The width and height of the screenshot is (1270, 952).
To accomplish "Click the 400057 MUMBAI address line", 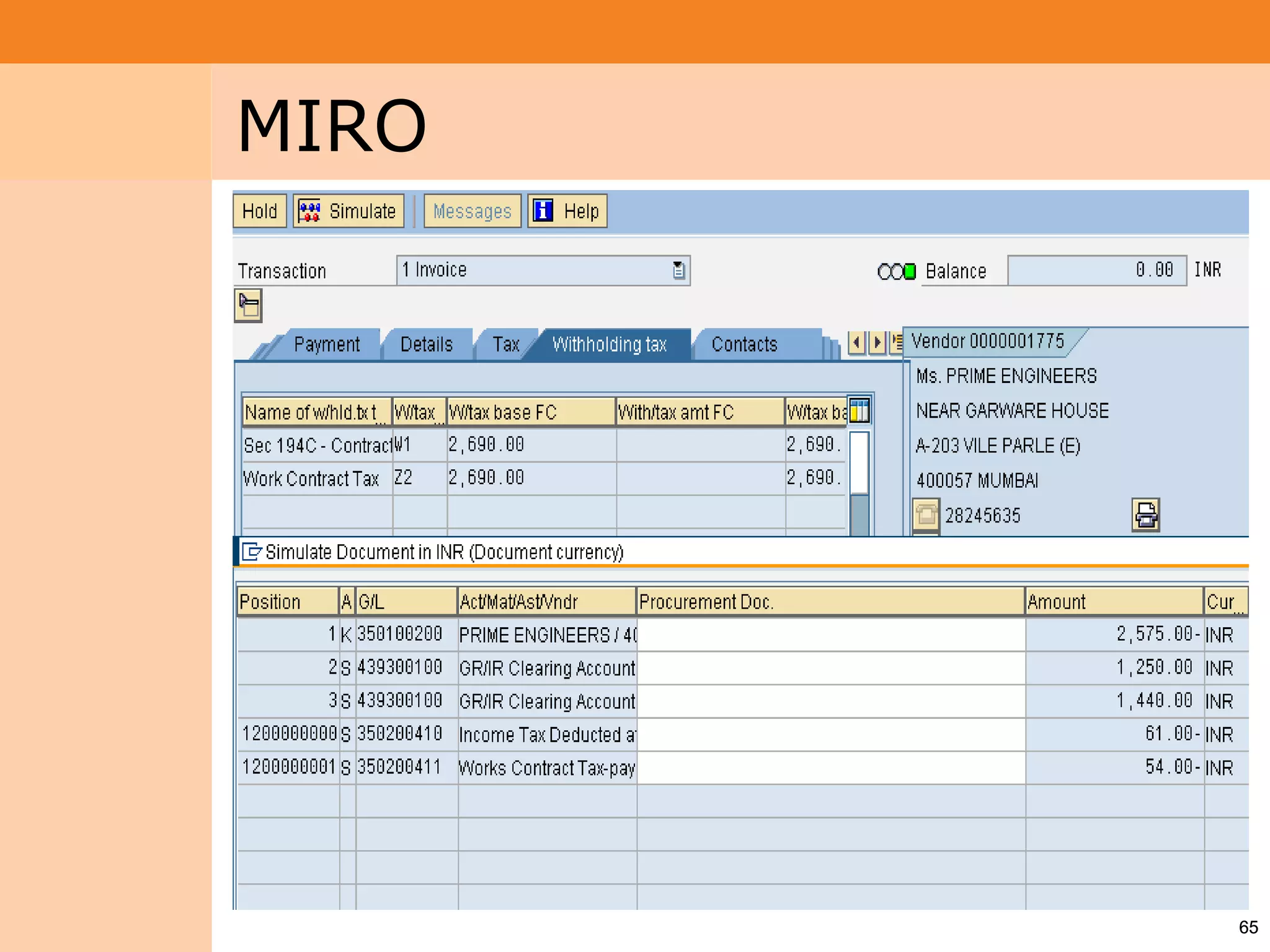I will [x=977, y=481].
